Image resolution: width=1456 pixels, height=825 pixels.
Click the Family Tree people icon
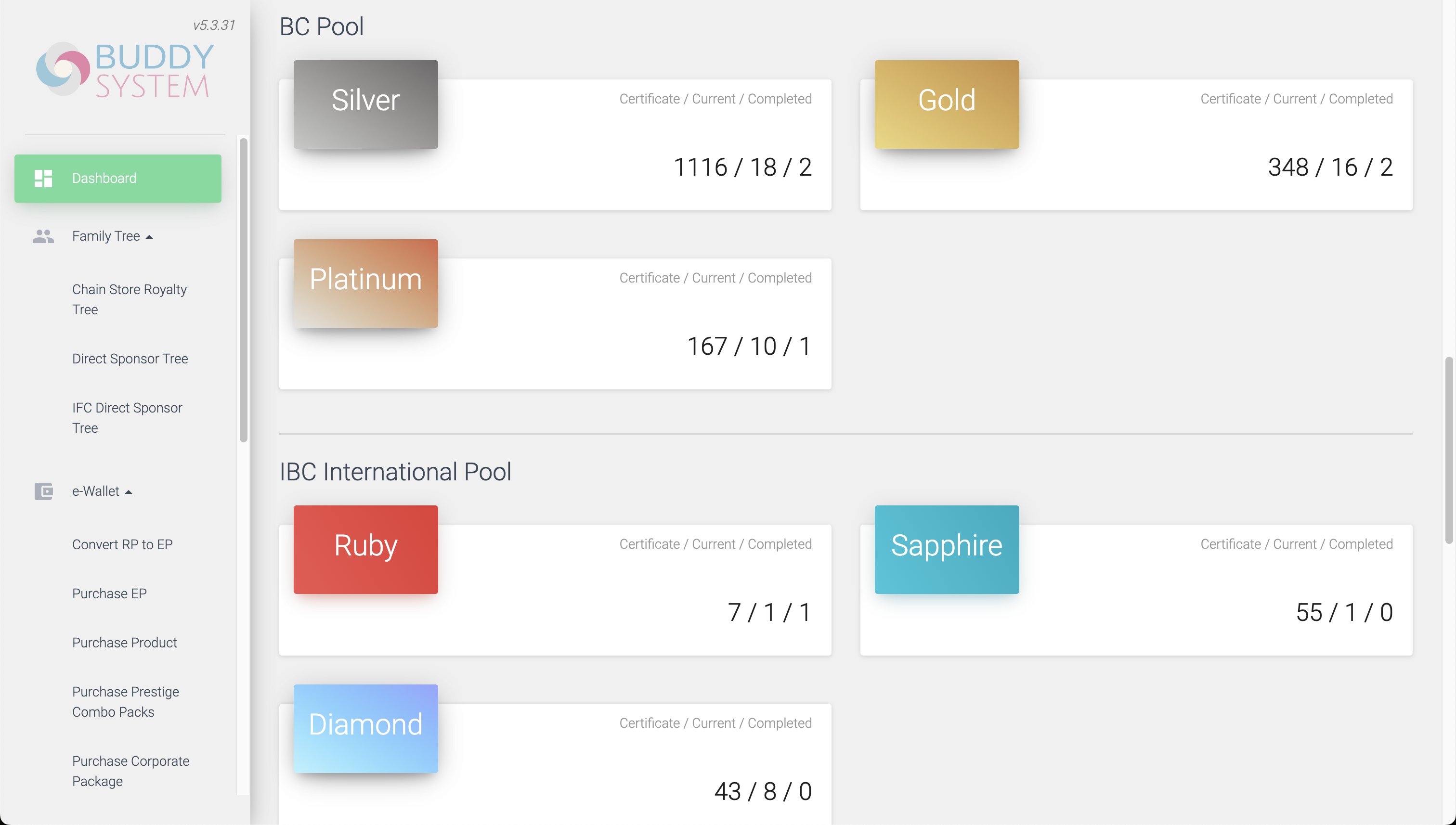click(x=43, y=236)
